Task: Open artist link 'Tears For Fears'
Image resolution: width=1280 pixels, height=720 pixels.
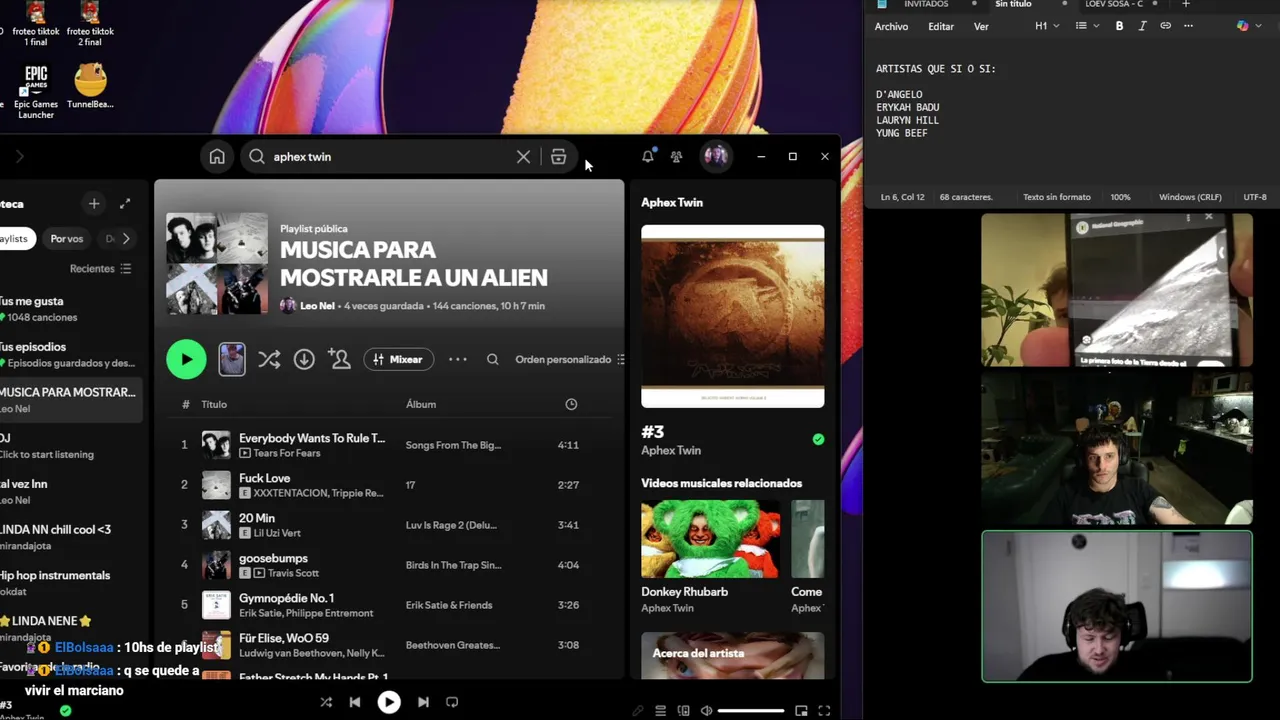Action: point(287,453)
